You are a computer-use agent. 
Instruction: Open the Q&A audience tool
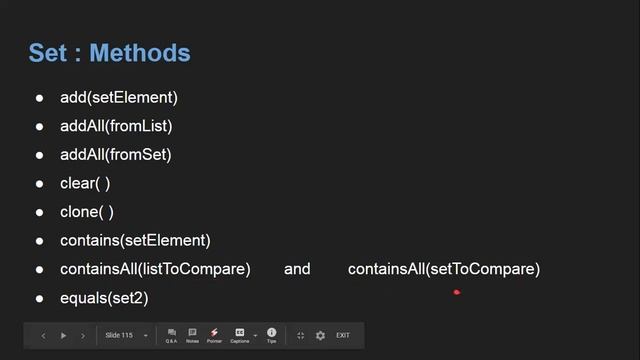[171, 336]
